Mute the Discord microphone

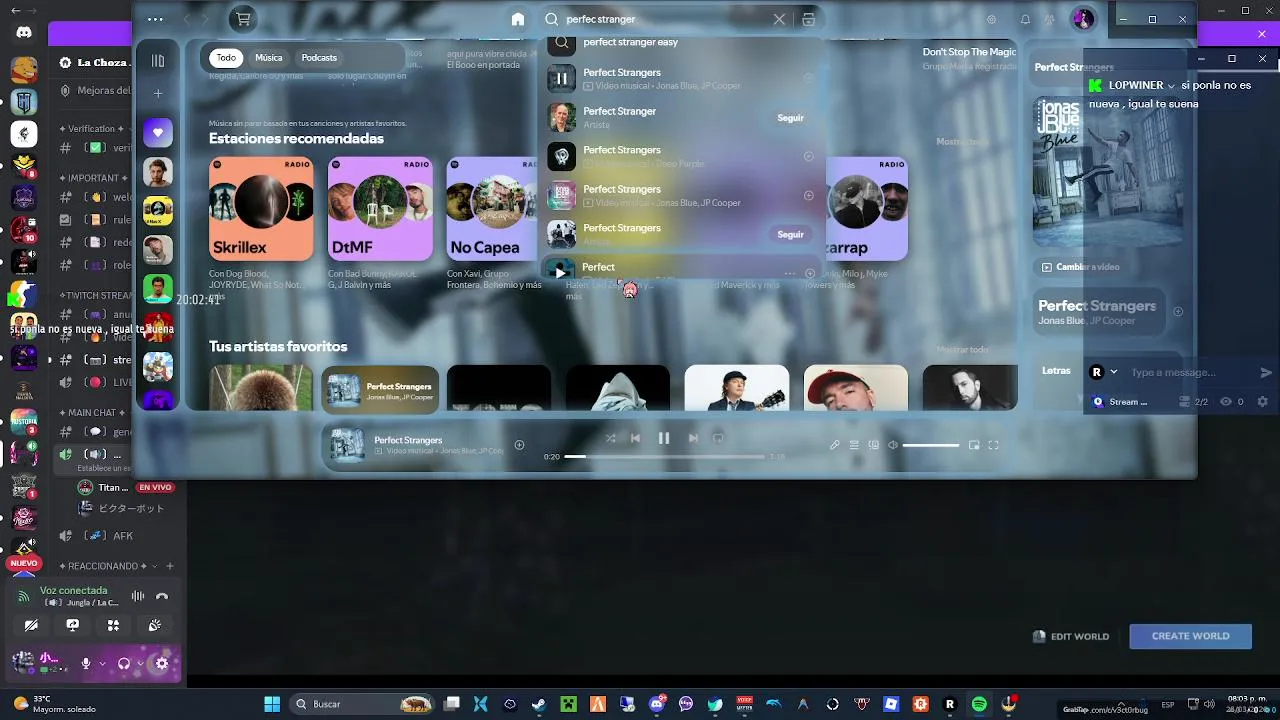point(86,663)
